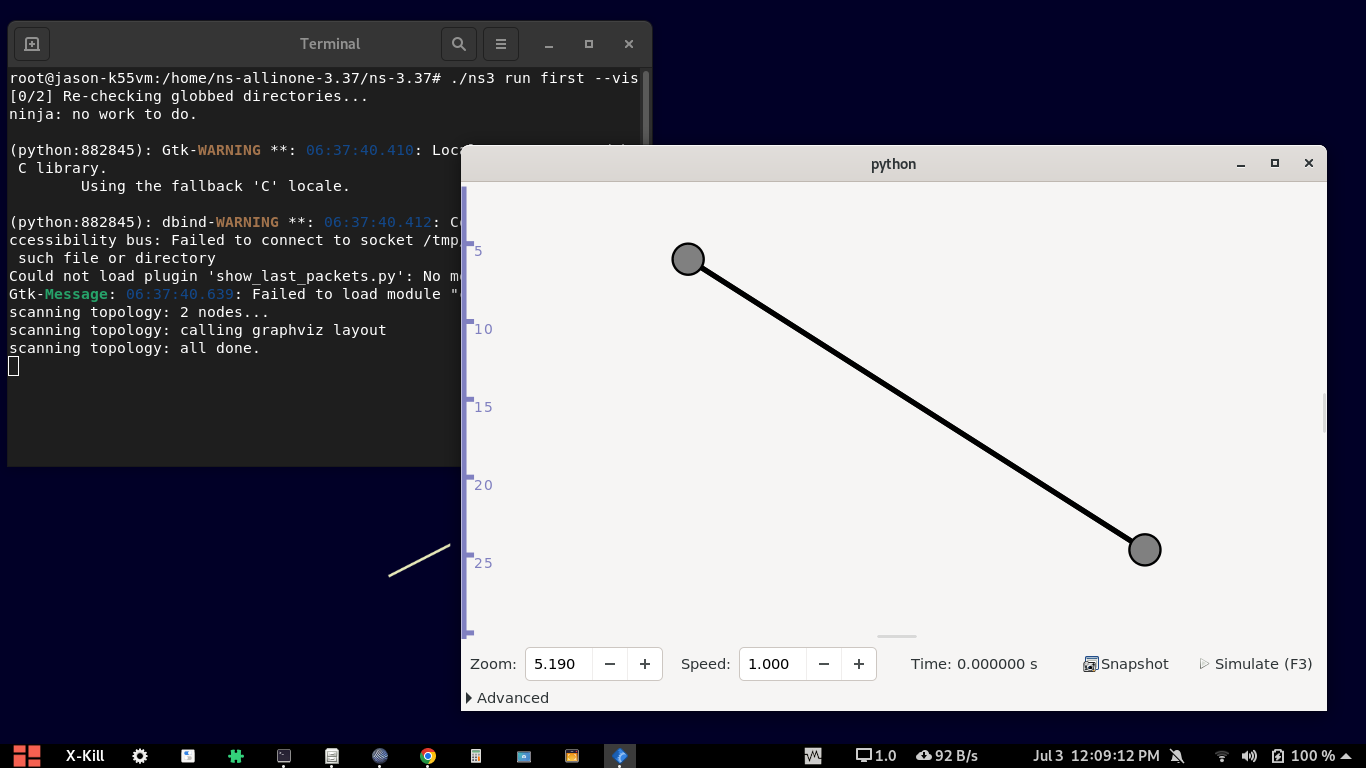Click the ruler label 15
The height and width of the screenshot is (768, 1366).
click(x=483, y=407)
